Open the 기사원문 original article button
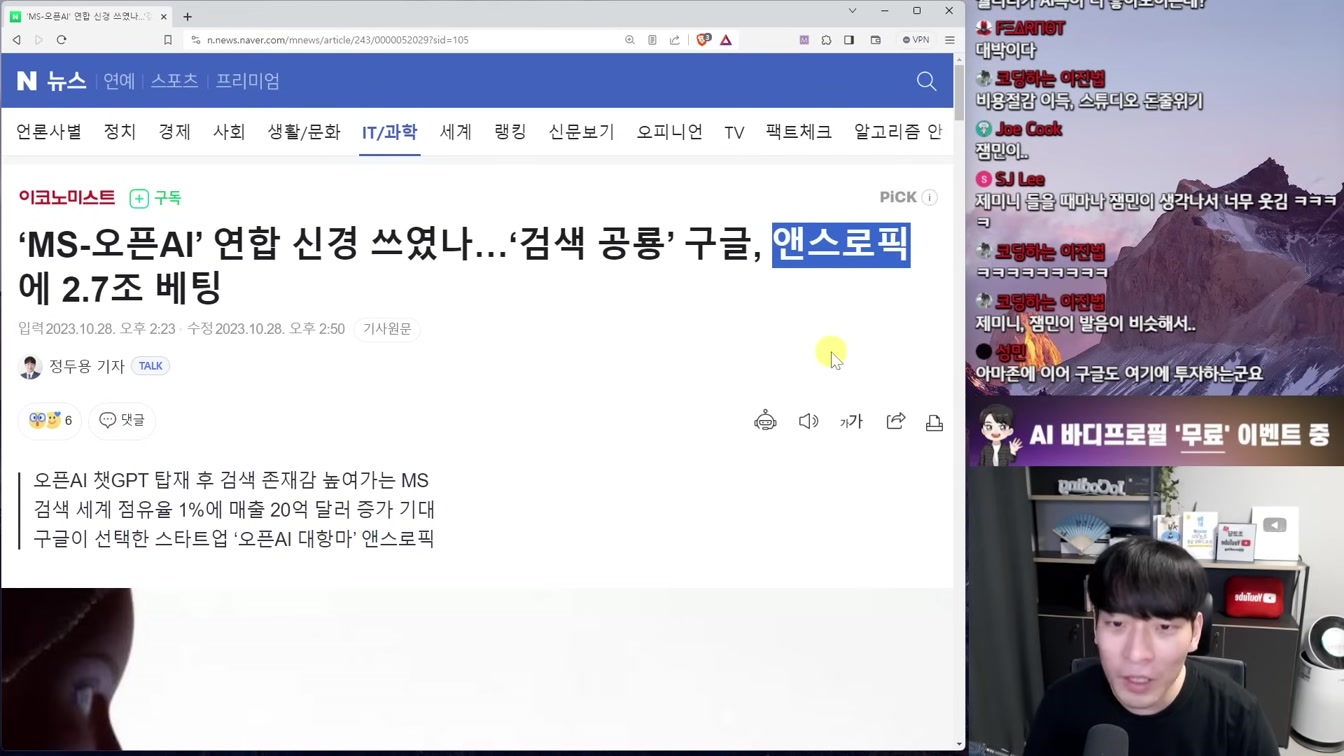The height and width of the screenshot is (756, 1344). (x=387, y=329)
